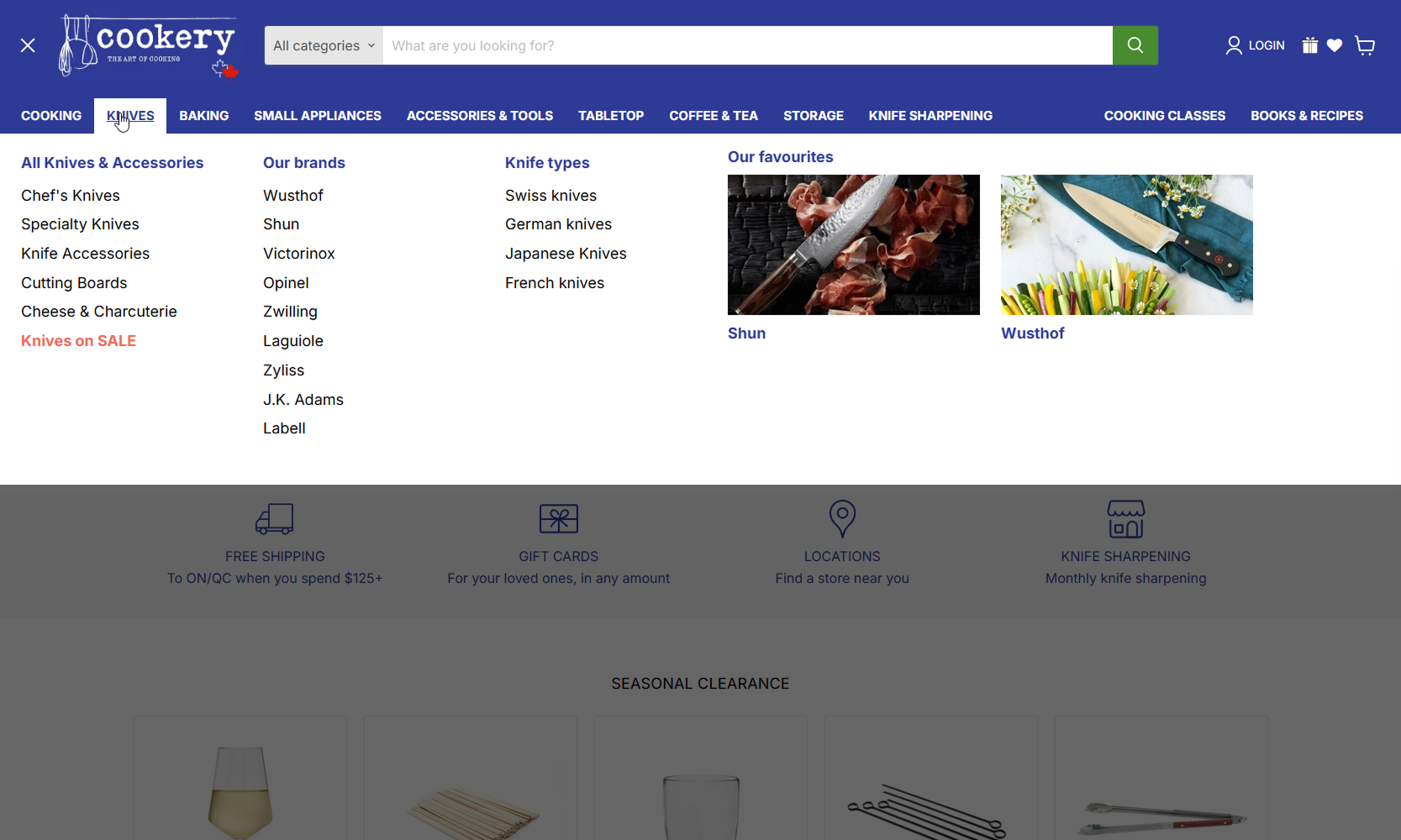
Task: Choose the Zwilling brand
Action: tap(290, 312)
